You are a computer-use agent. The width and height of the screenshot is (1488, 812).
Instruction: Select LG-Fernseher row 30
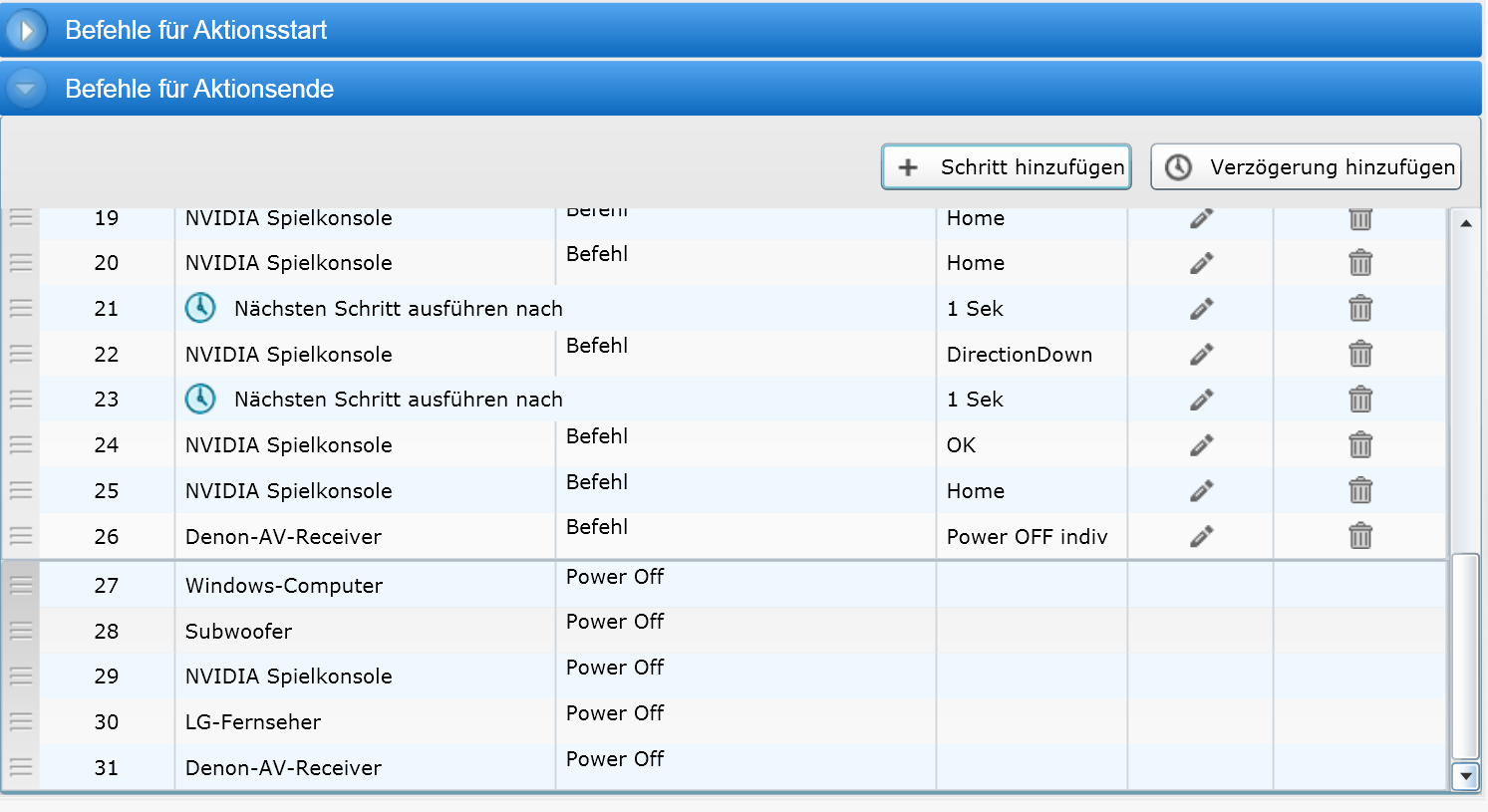[726, 721]
